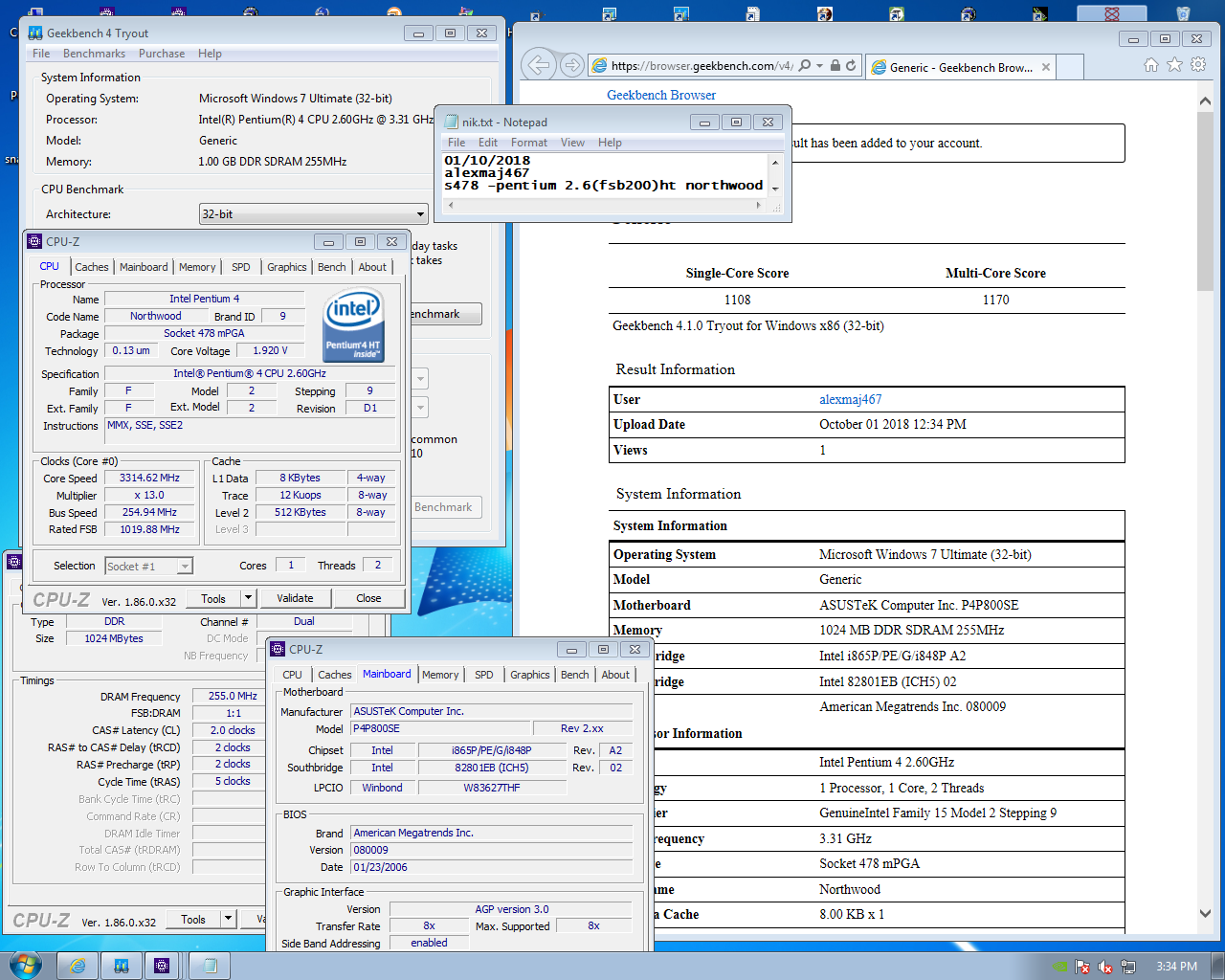Screen dimensions: 1225x980
Task: Close the Generic - Geekbench Browser tab
Action: pos(1046,67)
